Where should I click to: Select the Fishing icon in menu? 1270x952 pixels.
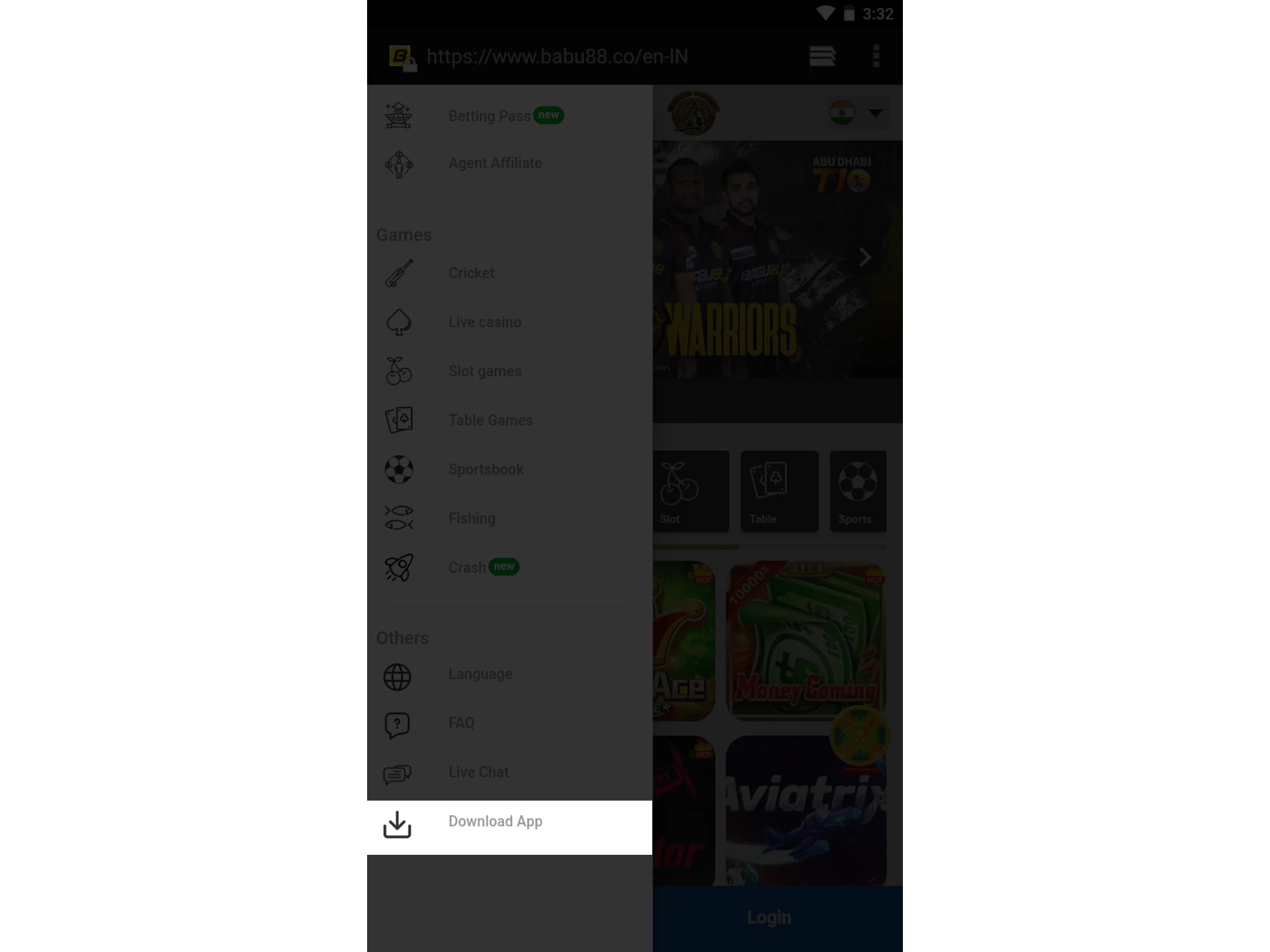(398, 518)
